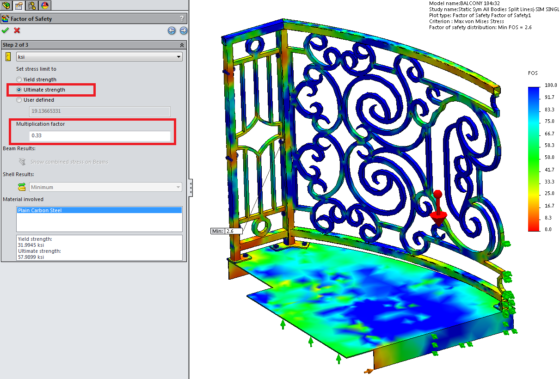Screen dimensions: 560x379
Task: Open the FeatureManager design tree tab
Action: coord(6,5)
